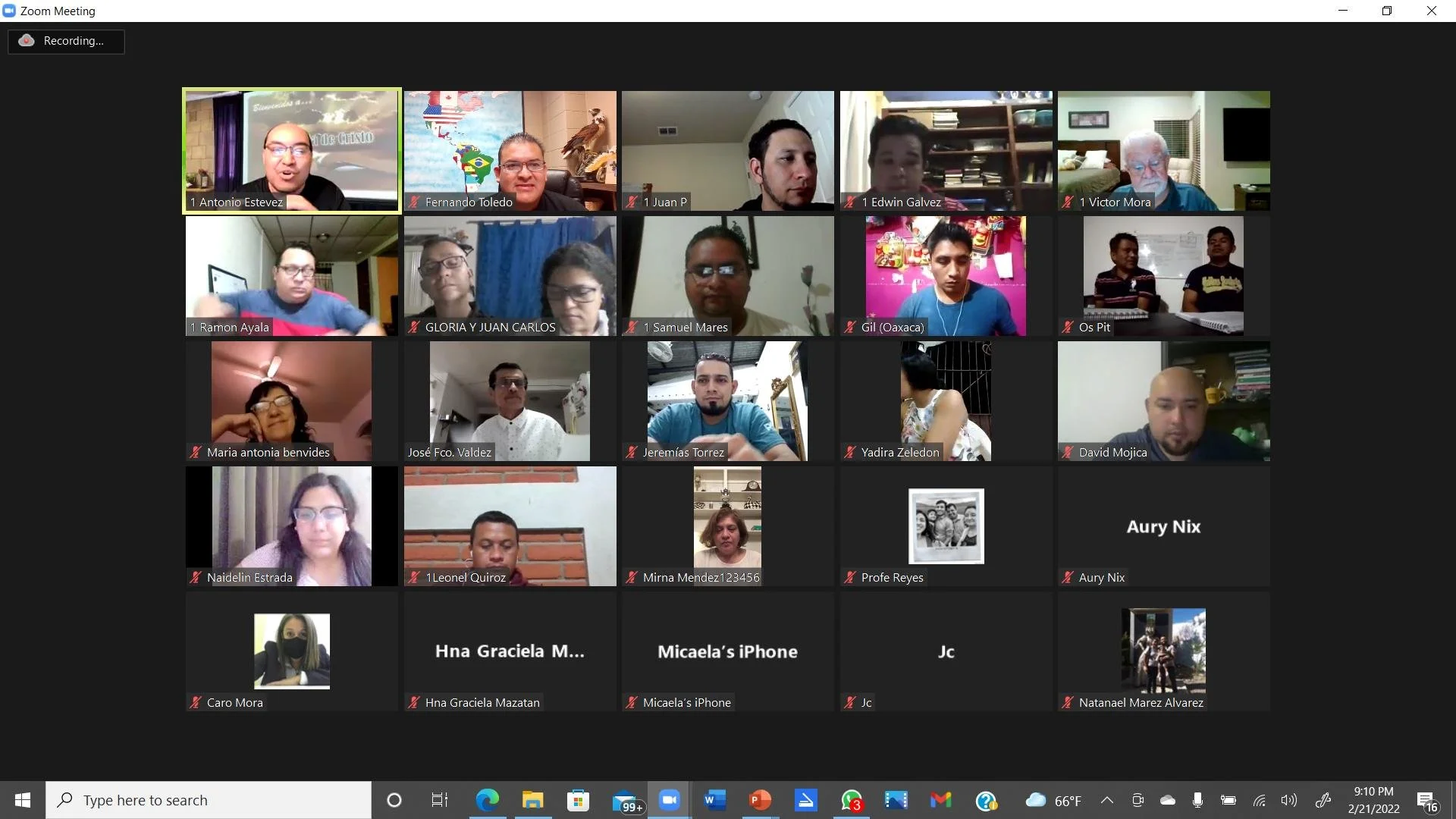
Task: Open the notification center with 16 badge
Action: [x=1426, y=801]
